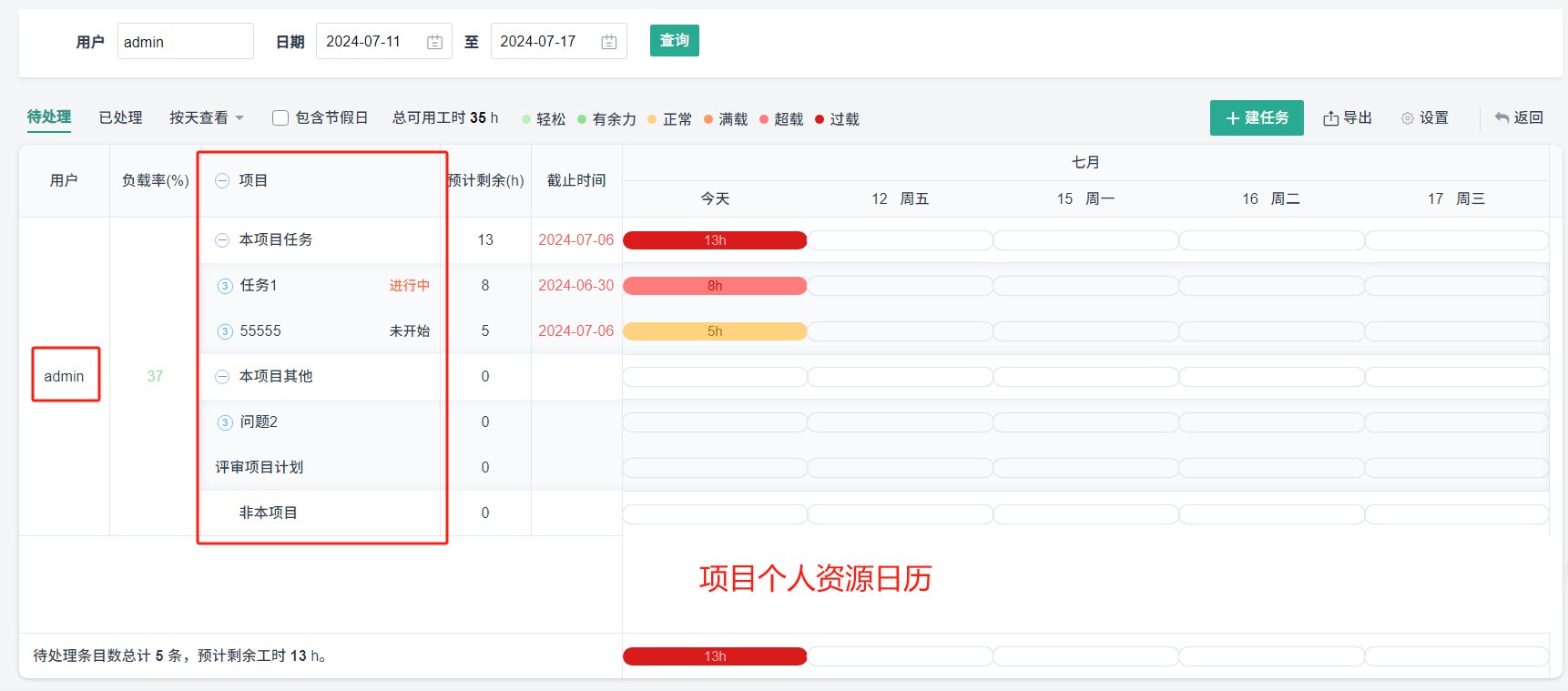This screenshot has width=1568, height=691.
Task: Click the calendar icon in end date field
Action: 609,42
